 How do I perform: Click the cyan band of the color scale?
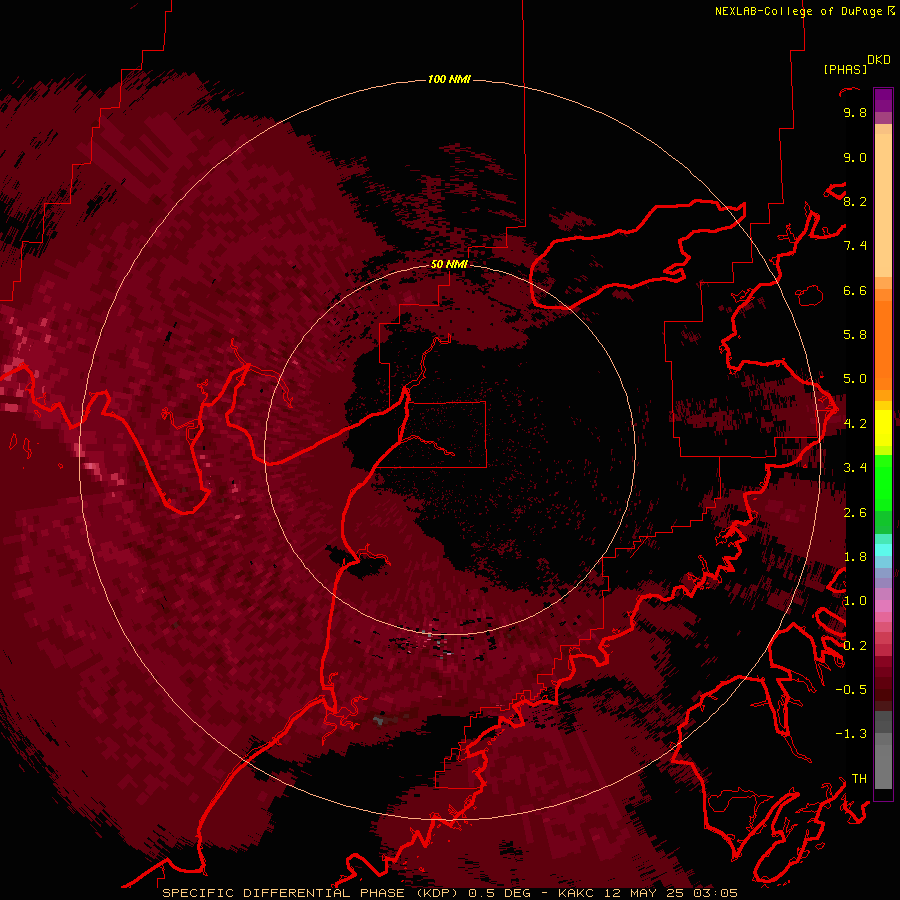[883, 550]
